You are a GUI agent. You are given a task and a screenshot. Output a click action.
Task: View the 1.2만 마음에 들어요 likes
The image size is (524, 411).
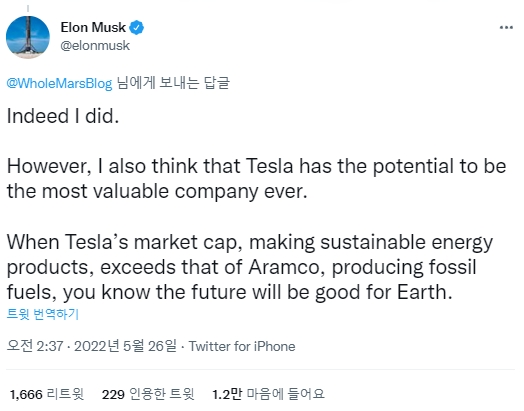269,394
